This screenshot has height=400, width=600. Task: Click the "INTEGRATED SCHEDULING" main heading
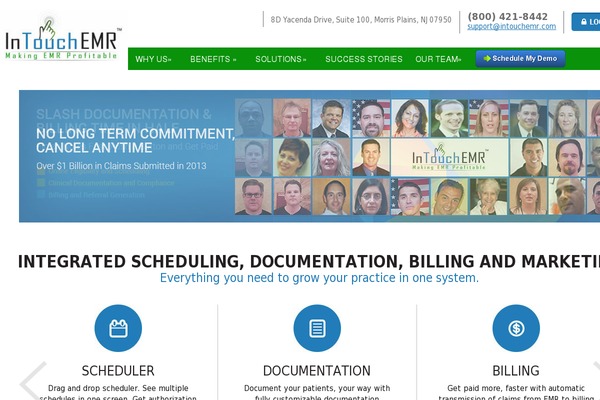click(x=309, y=261)
